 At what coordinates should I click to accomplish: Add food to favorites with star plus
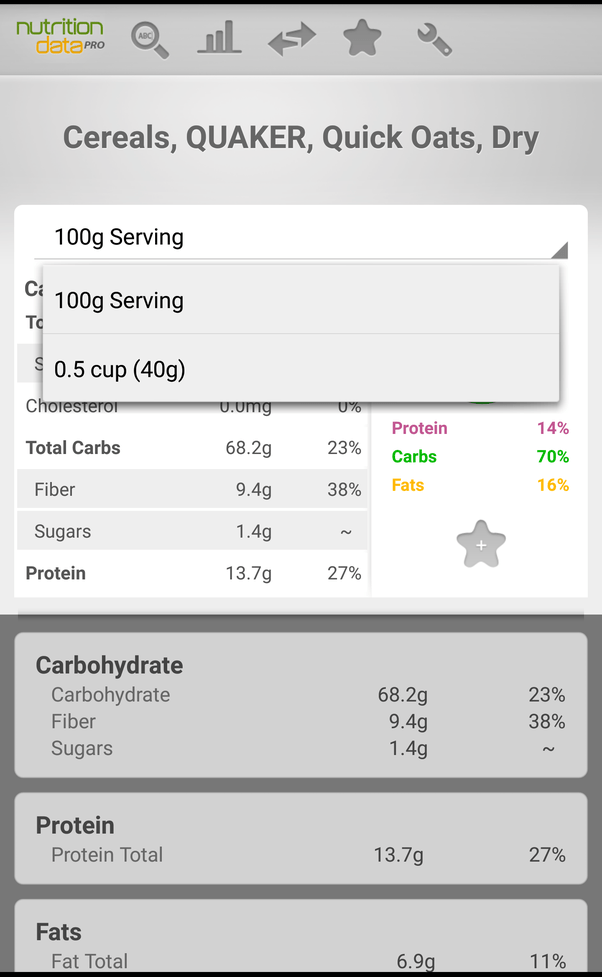481,544
